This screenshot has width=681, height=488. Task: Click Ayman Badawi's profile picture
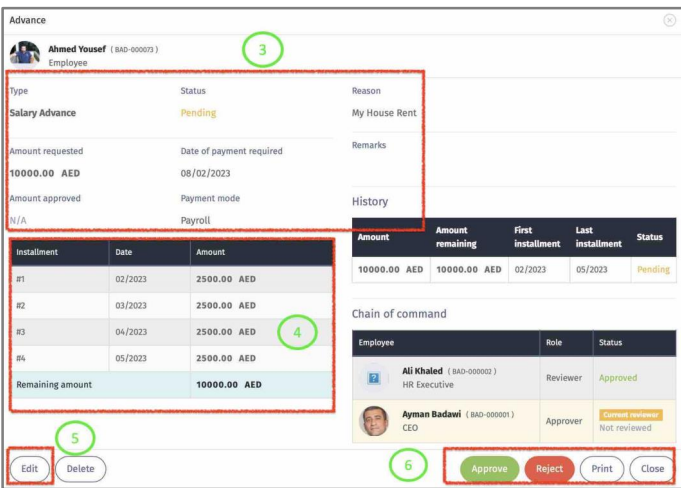[373, 420]
